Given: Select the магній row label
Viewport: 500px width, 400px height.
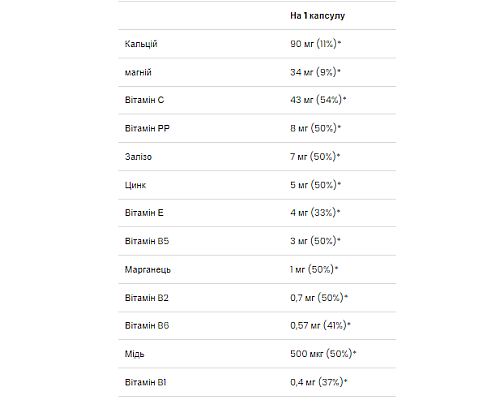Looking at the screenshot, I should 138,72.
